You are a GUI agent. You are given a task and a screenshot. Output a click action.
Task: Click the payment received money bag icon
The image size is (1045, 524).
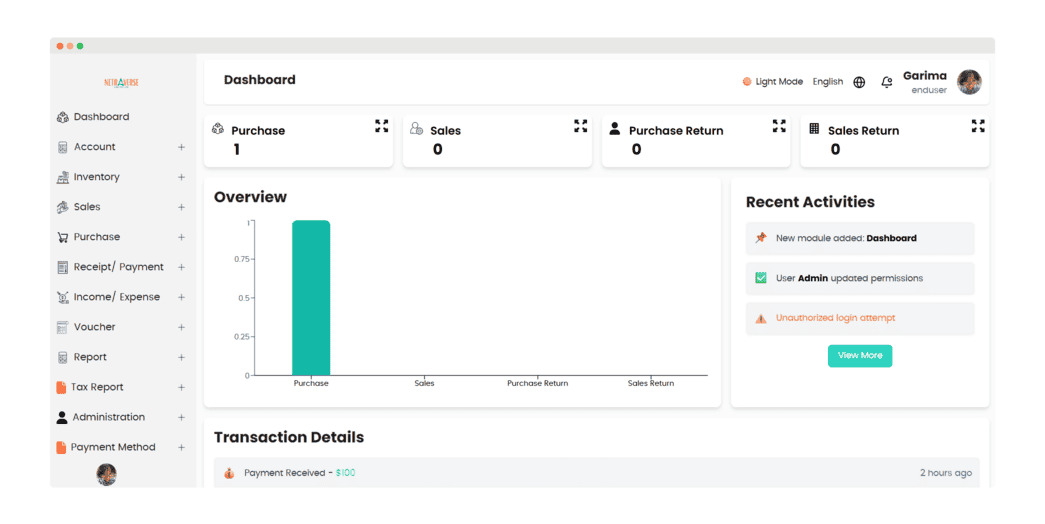coord(229,473)
